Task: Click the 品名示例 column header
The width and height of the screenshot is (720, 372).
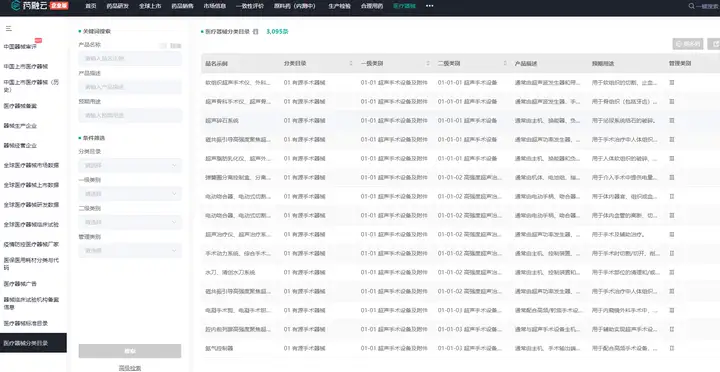Action: pyautogui.click(x=216, y=63)
